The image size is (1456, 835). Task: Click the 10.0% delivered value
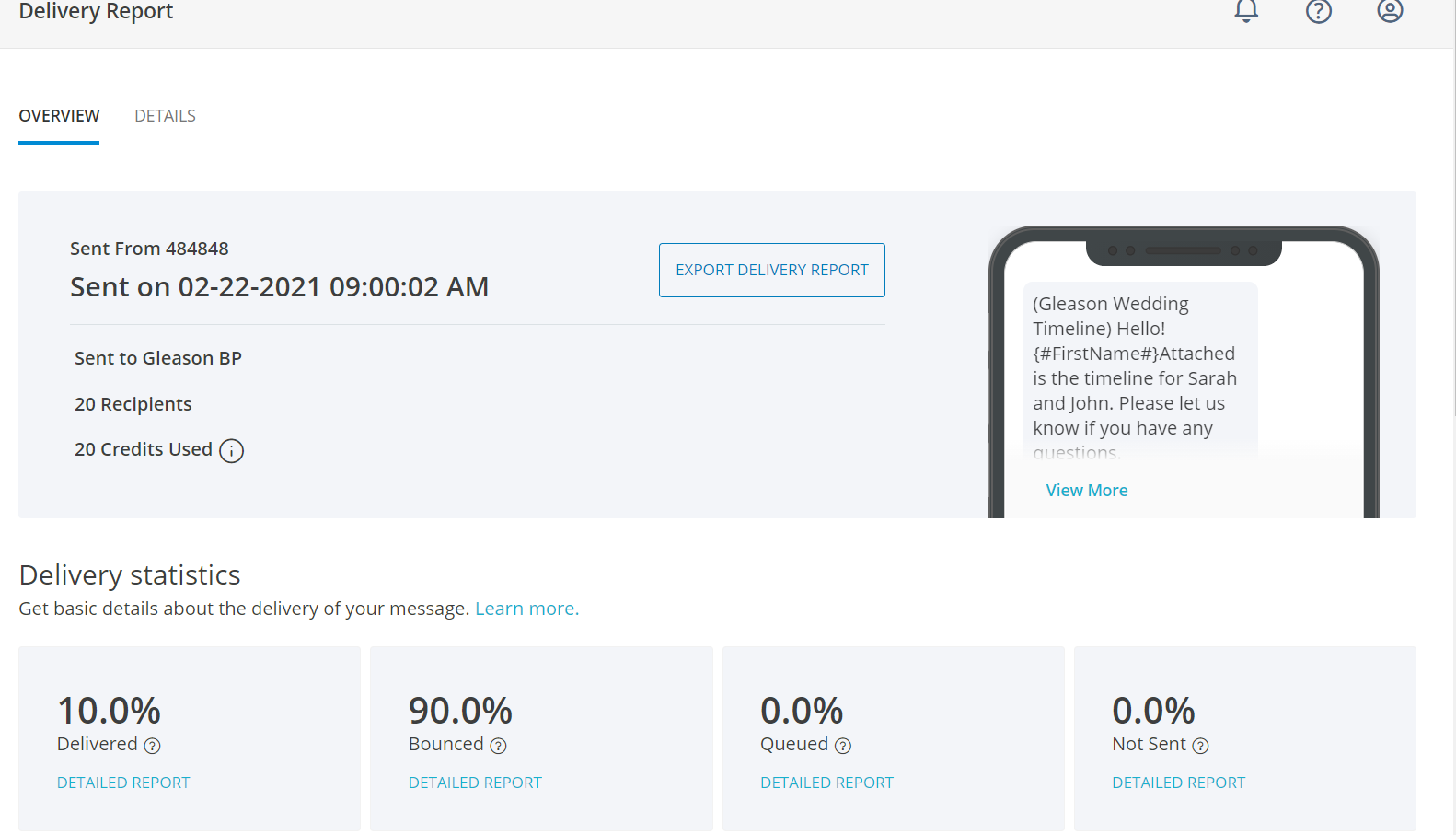(x=109, y=711)
